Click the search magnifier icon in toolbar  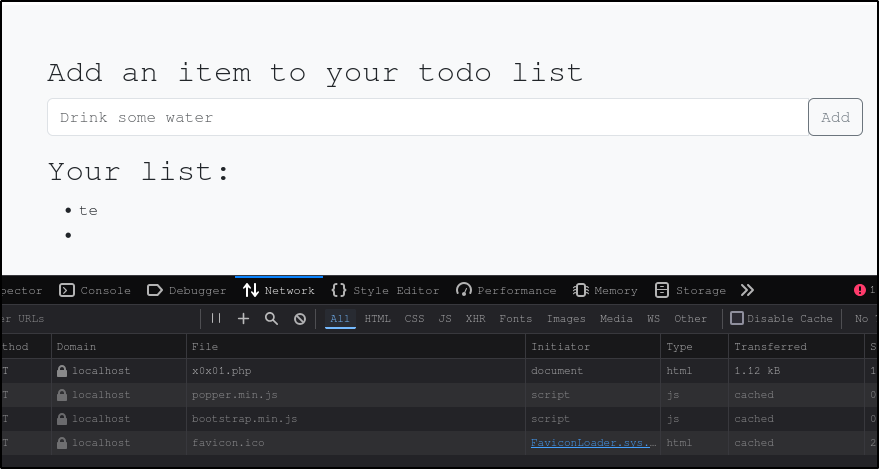[271, 318]
